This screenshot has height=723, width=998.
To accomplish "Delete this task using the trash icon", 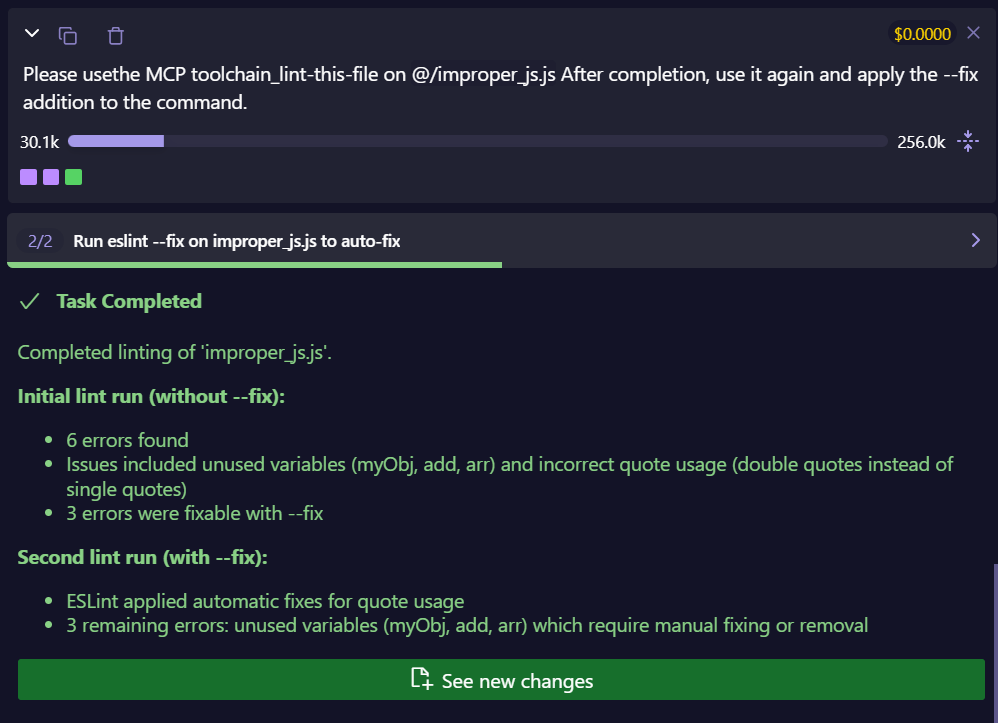I will point(115,34).
